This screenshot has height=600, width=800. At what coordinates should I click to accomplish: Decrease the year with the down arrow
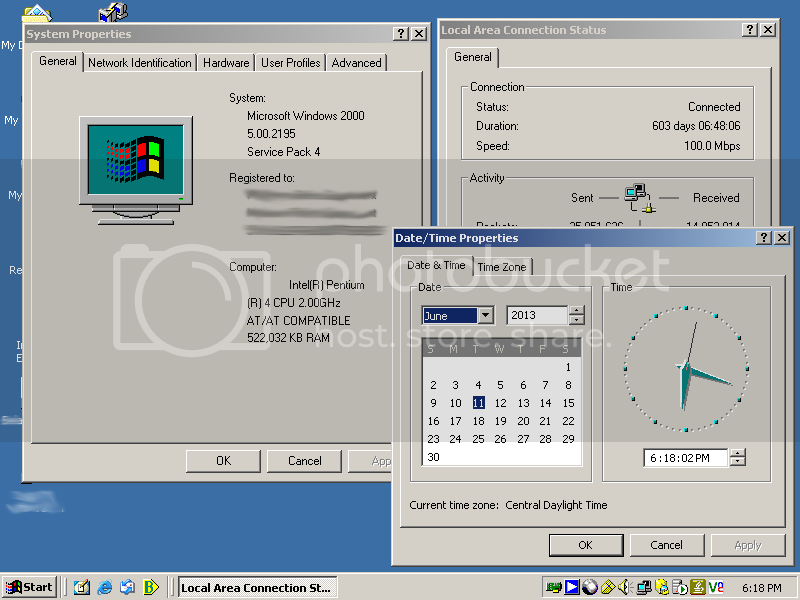pos(576,320)
